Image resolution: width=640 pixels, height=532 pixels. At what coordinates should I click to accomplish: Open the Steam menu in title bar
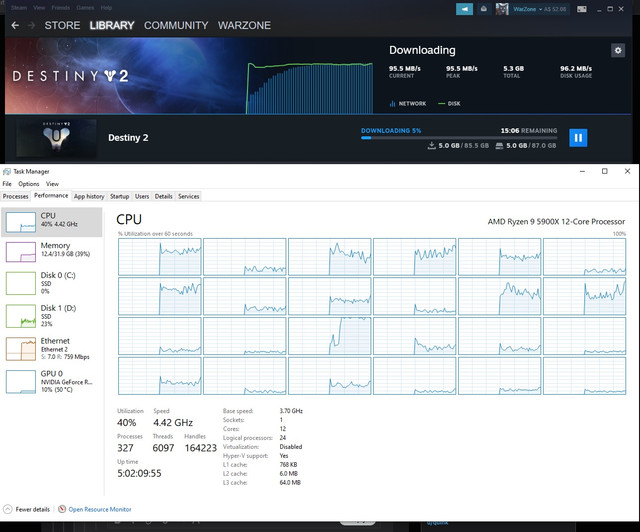click(19, 8)
